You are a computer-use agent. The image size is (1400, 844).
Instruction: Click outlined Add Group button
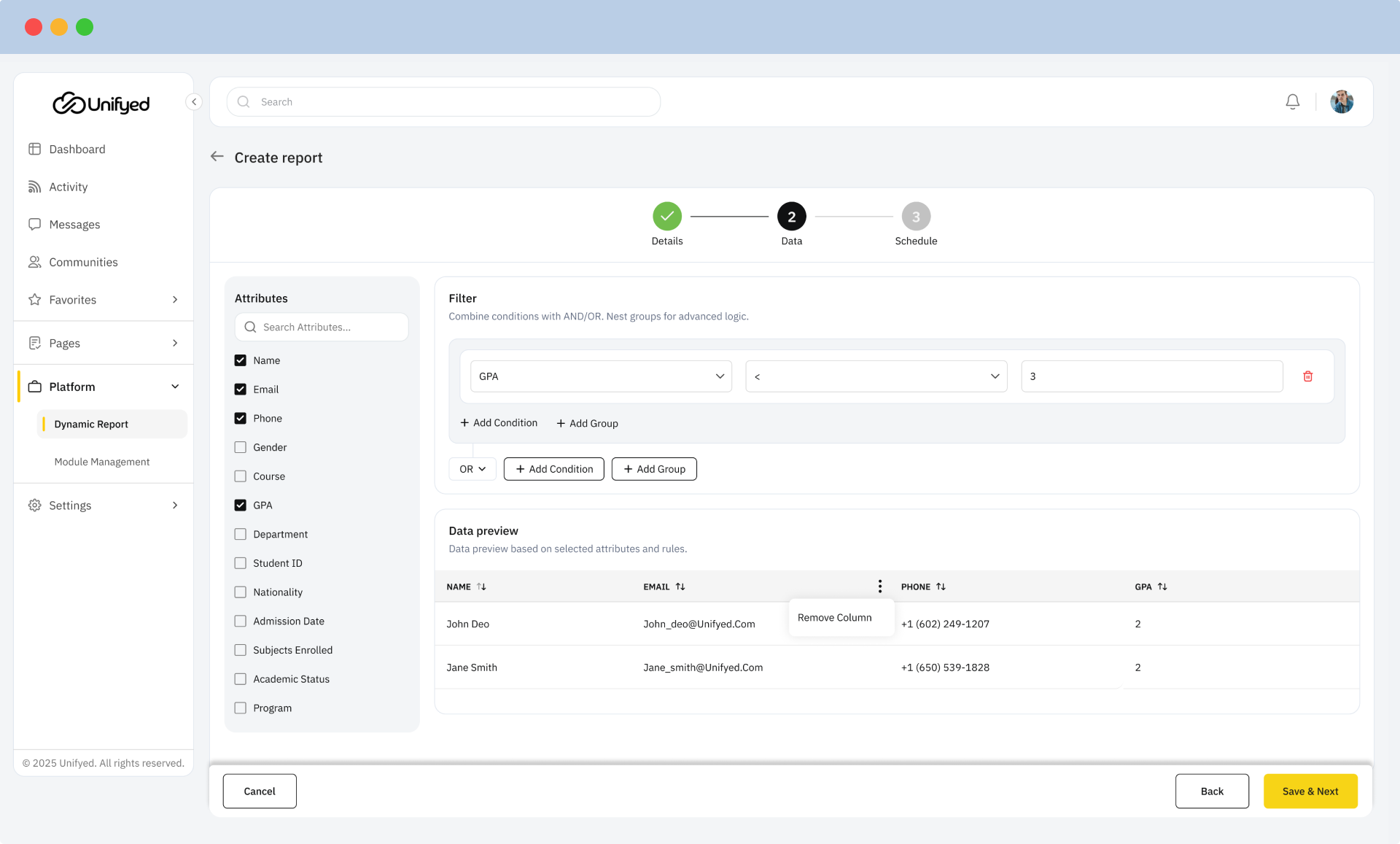pyautogui.click(x=654, y=469)
